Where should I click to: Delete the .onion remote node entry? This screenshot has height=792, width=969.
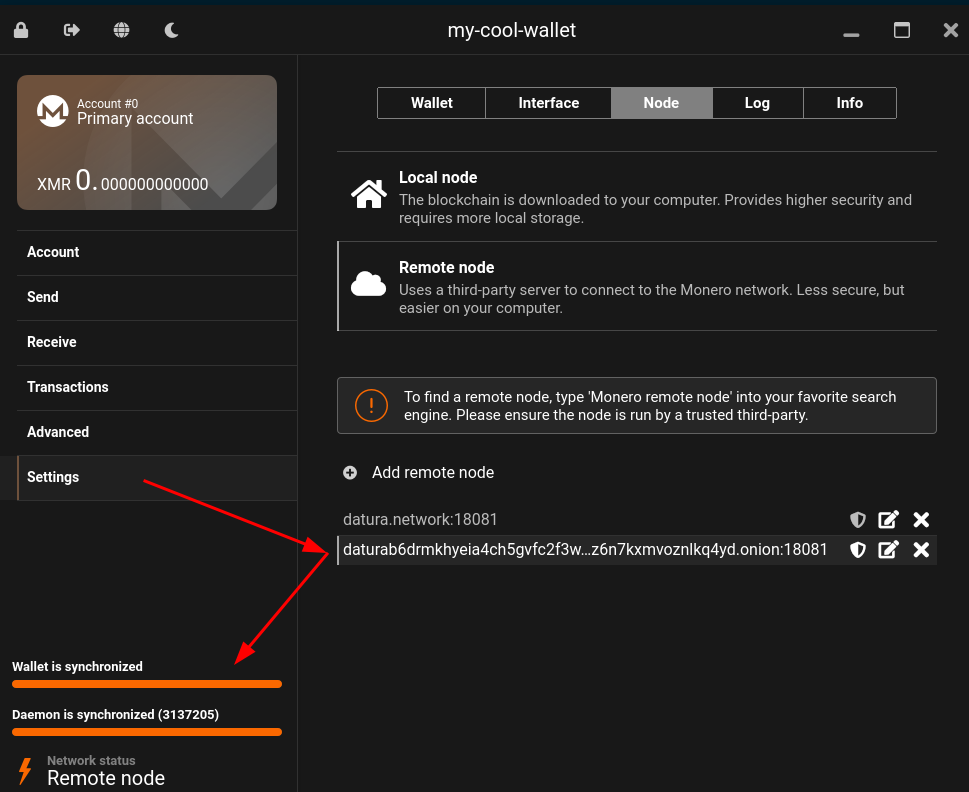(x=921, y=550)
